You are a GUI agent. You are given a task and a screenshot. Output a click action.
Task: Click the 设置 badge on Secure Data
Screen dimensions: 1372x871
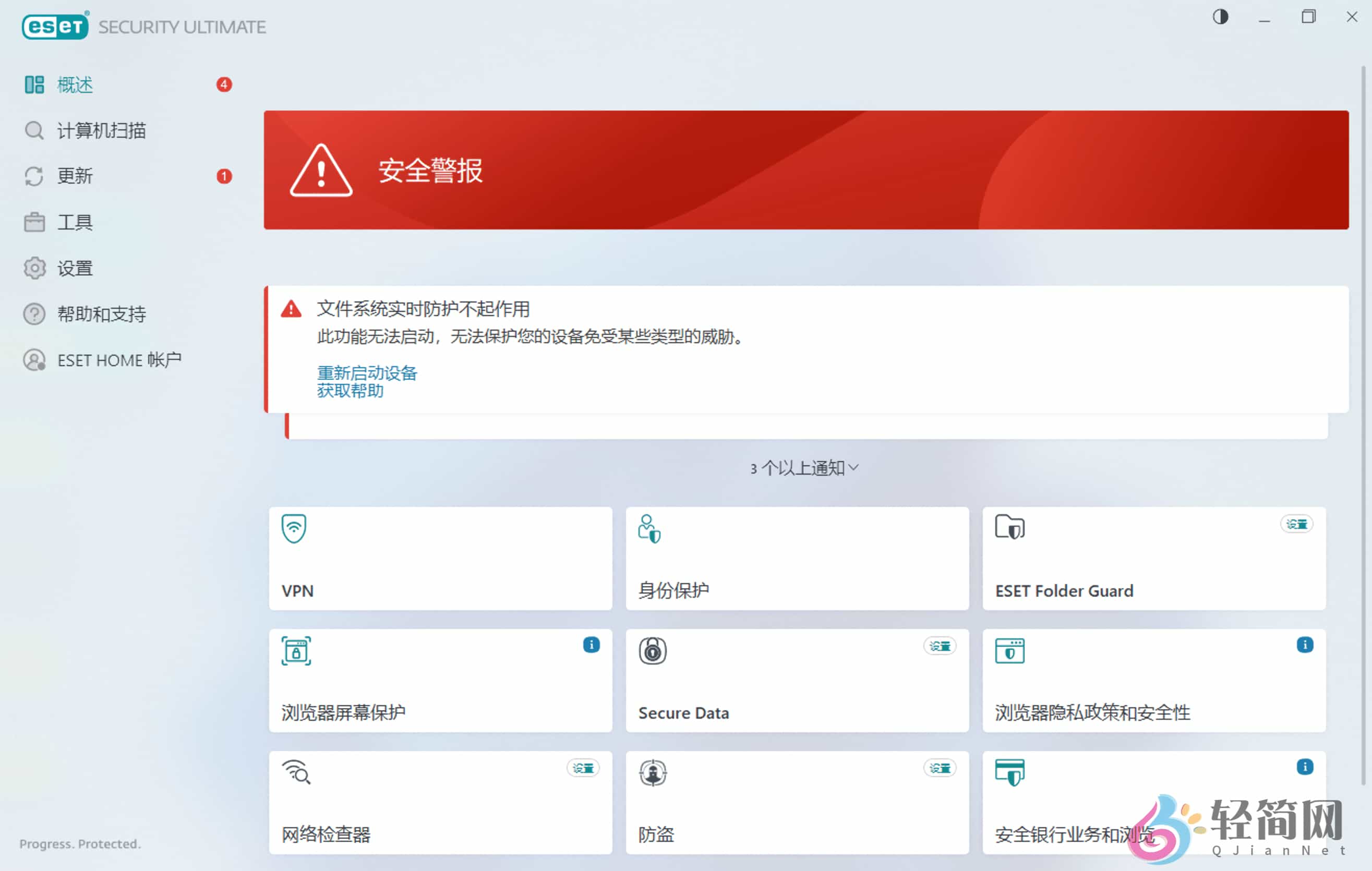(940, 646)
